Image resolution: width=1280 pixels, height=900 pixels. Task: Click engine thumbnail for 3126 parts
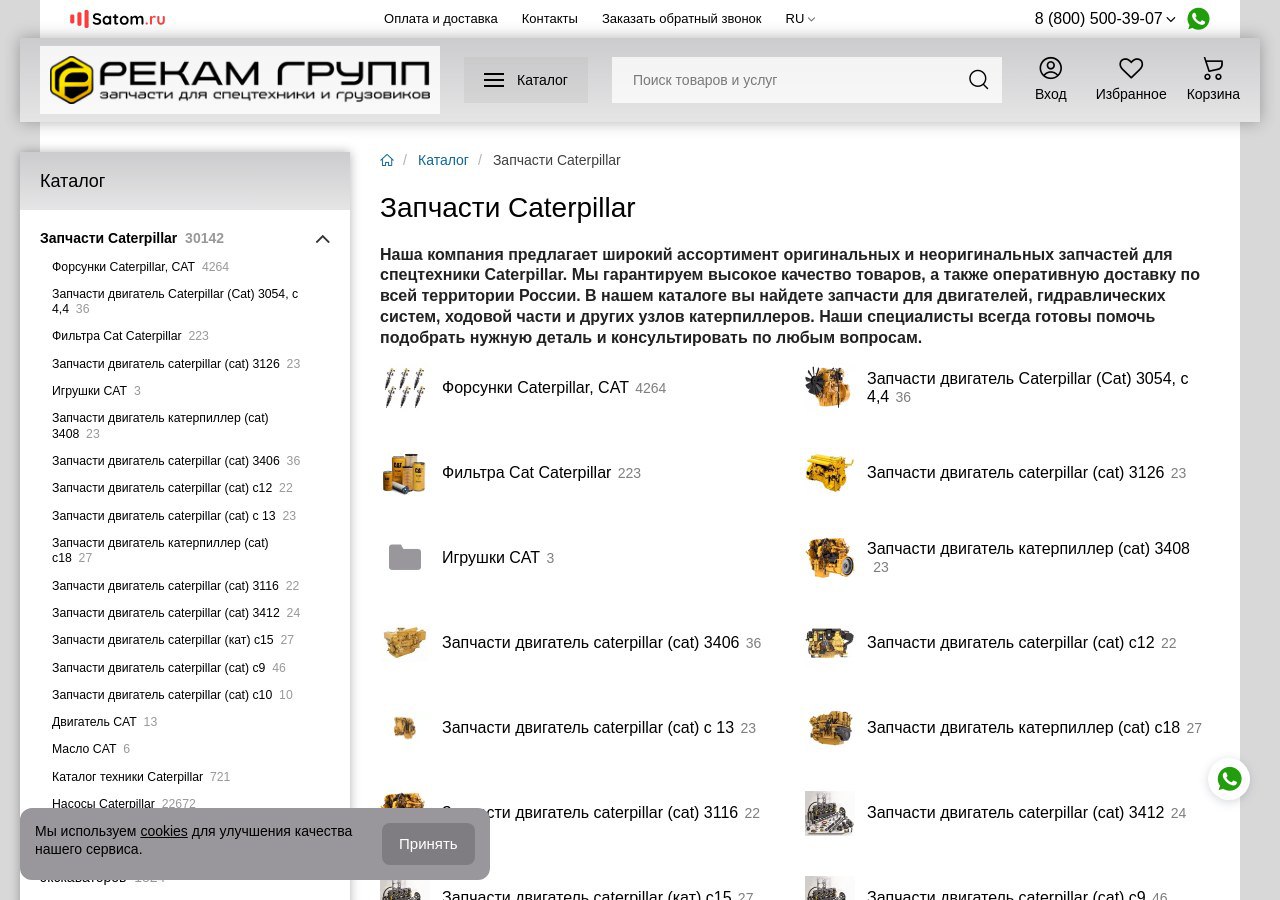pos(829,473)
